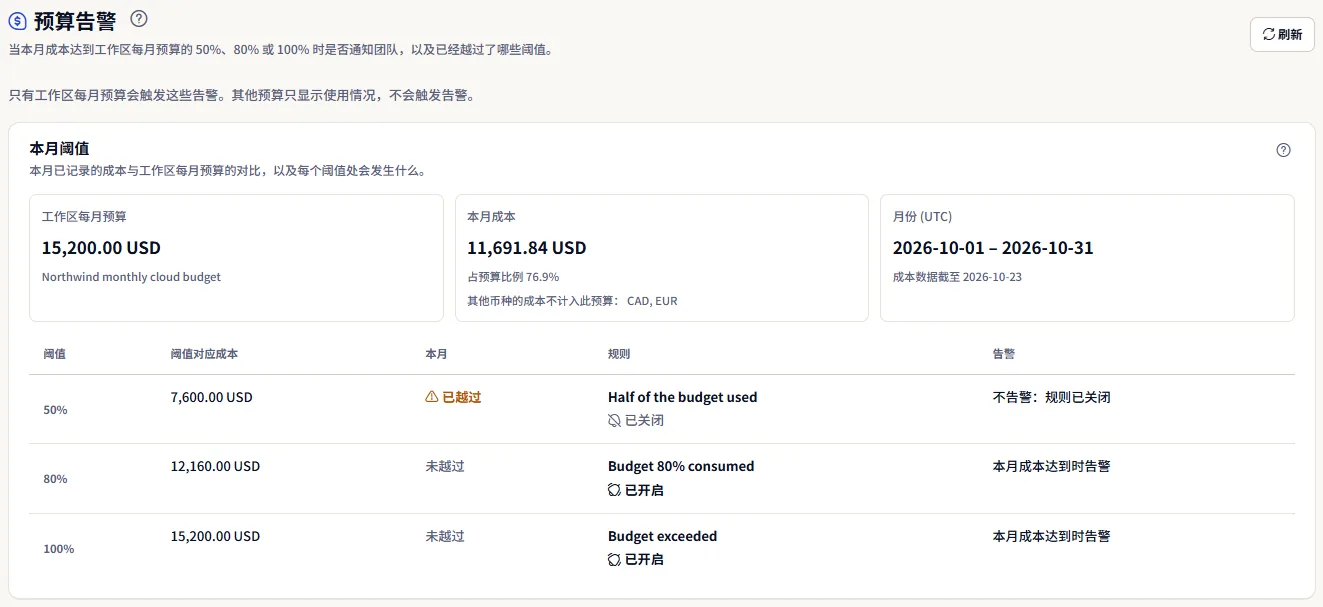
Task: Click Northwind monthly cloud budget text
Action: click(131, 277)
